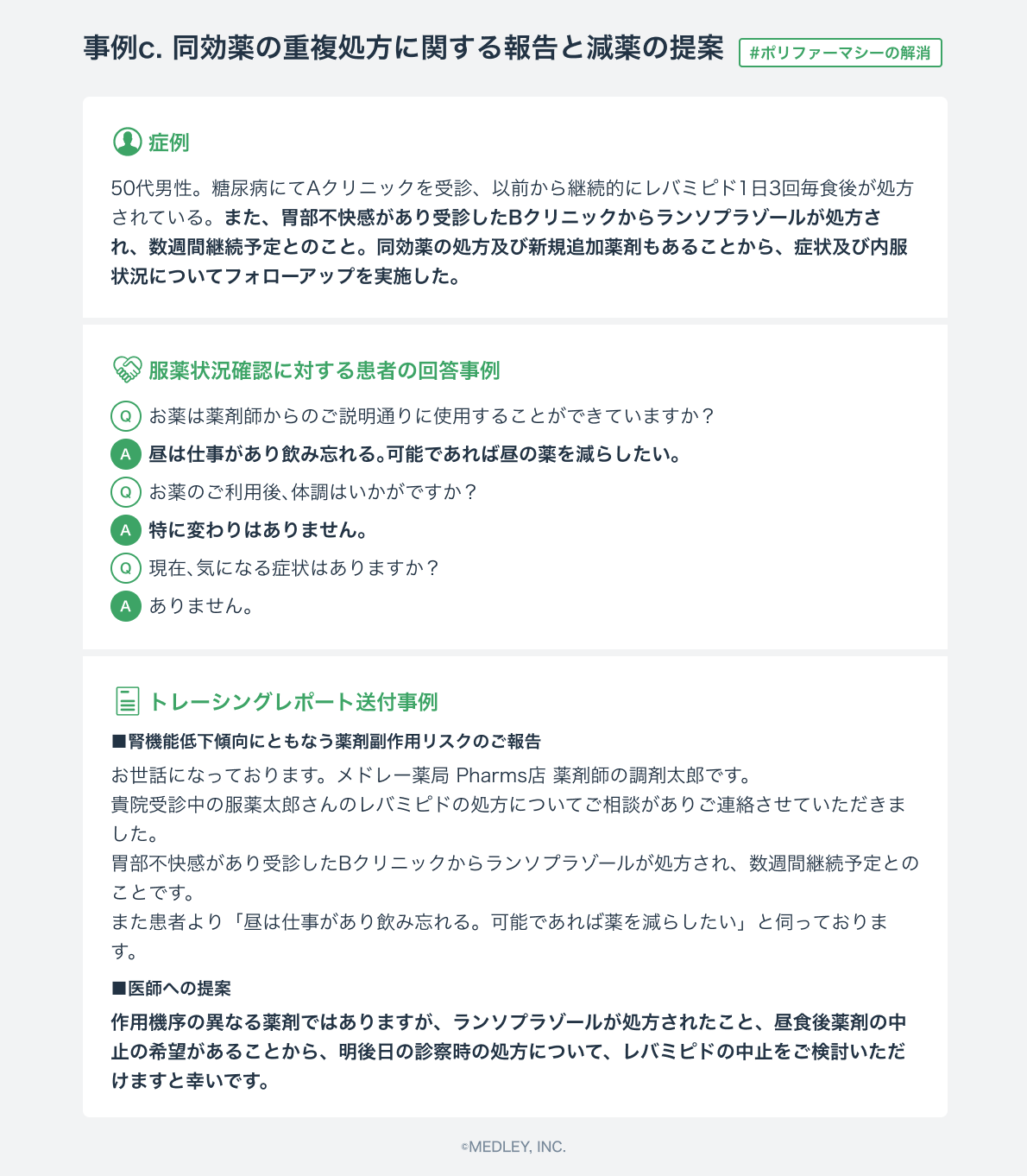Click the answer 特に変わりはありません。
This screenshot has height=1176, width=1027.
point(259,530)
